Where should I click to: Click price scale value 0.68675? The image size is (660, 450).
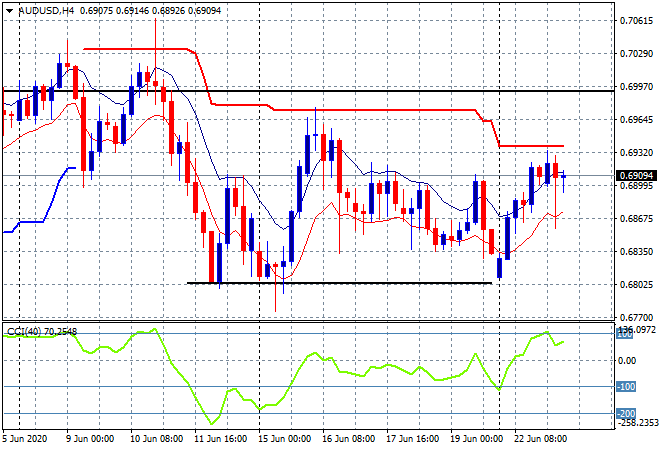(x=636, y=218)
